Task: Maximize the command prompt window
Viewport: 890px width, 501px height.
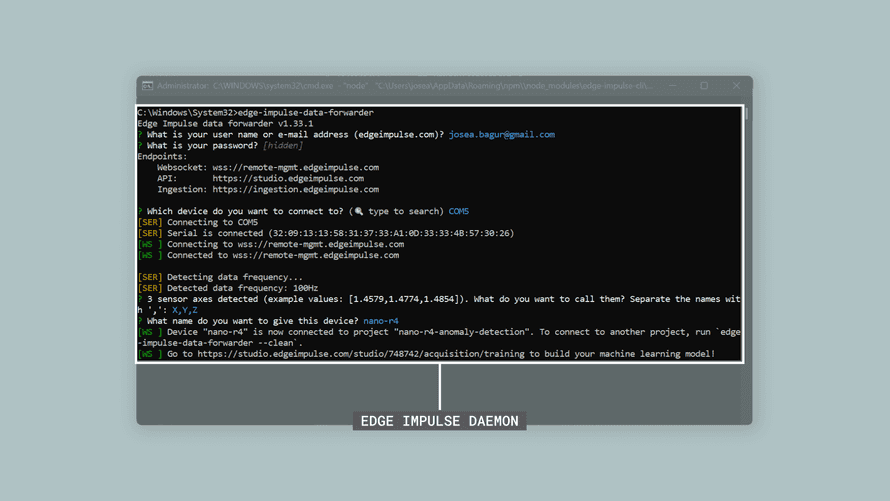Action: [x=704, y=87]
